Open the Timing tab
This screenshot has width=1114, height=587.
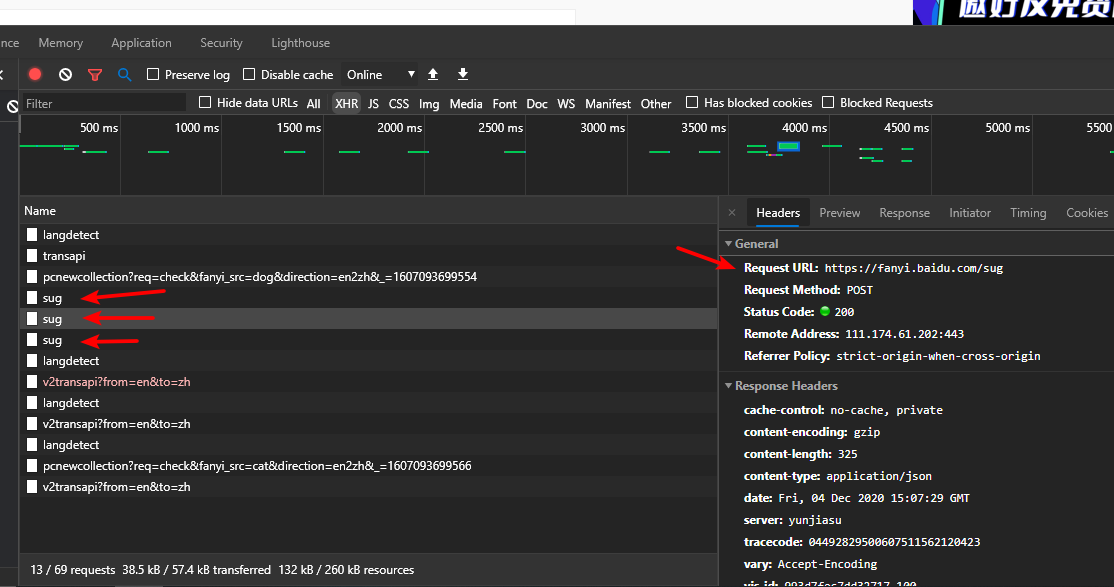coord(1028,212)
